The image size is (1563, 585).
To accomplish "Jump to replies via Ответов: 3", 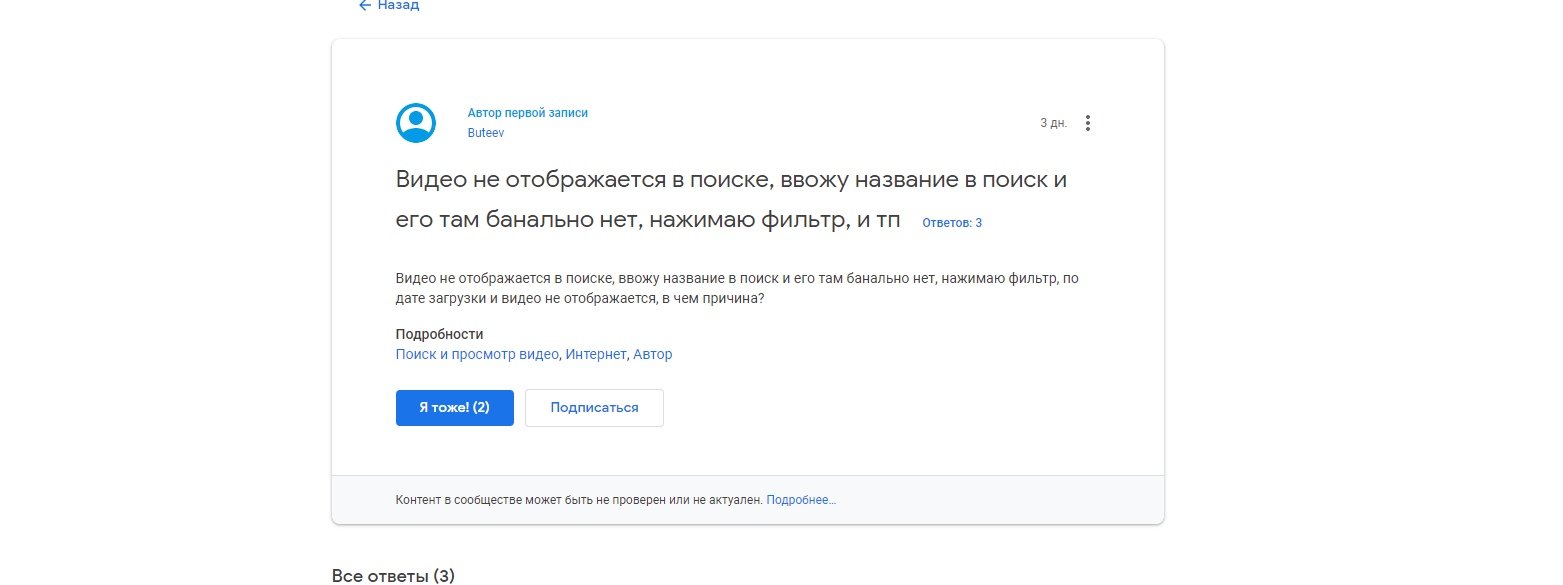I will (951, 223).
